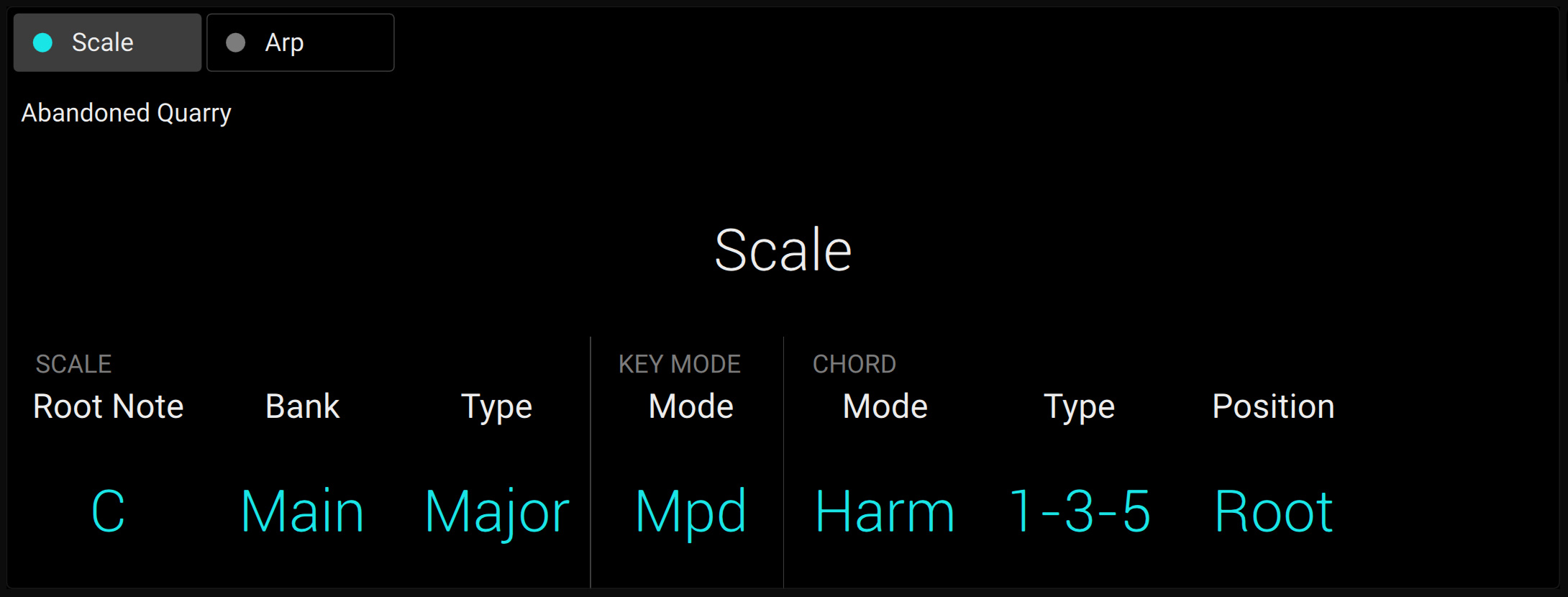This screenshot has width=1568, height=597.
Task: Select the SCALE section header
Action: (x=73, y=364)
